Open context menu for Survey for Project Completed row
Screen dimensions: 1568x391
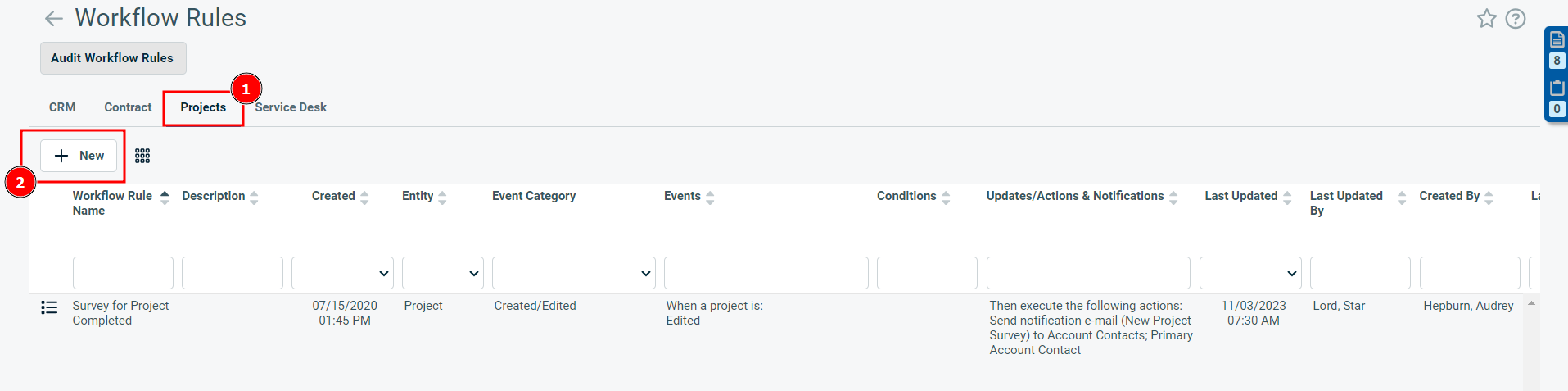pyautogui.click(x=49, y=307)
